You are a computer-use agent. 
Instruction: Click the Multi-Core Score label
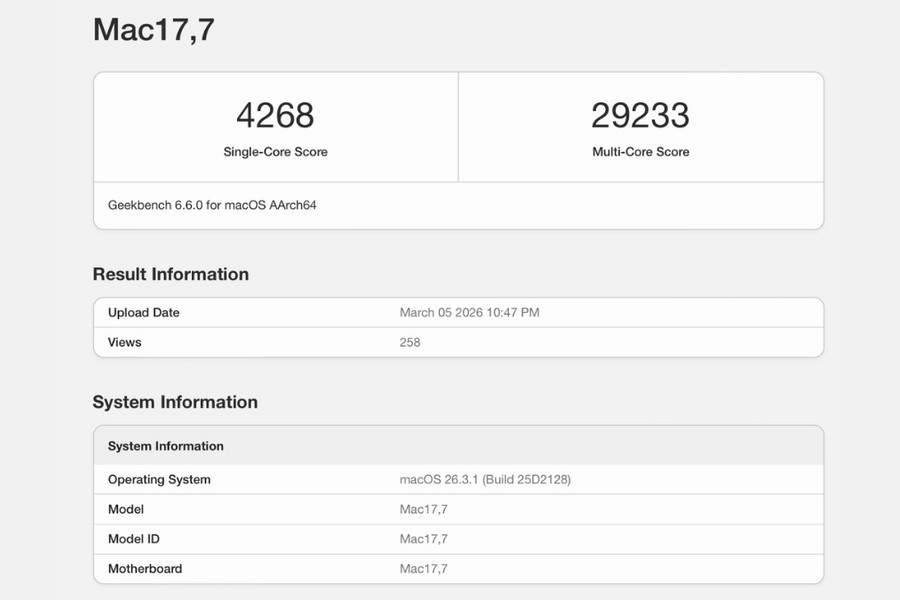tap(641, 152)
